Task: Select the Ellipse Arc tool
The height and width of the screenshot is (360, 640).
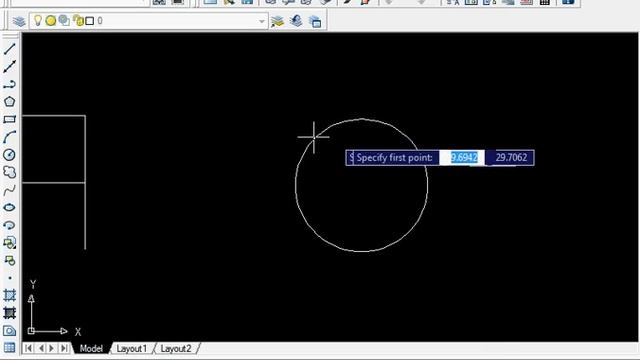Action: click(x=9, y=225)
